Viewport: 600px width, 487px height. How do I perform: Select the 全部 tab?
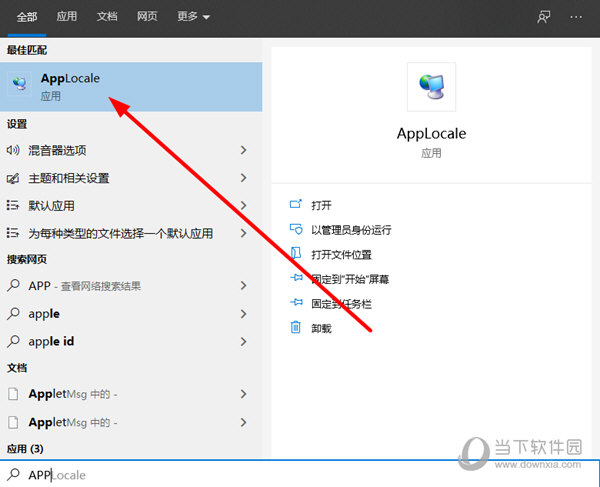tap(27, 17)
